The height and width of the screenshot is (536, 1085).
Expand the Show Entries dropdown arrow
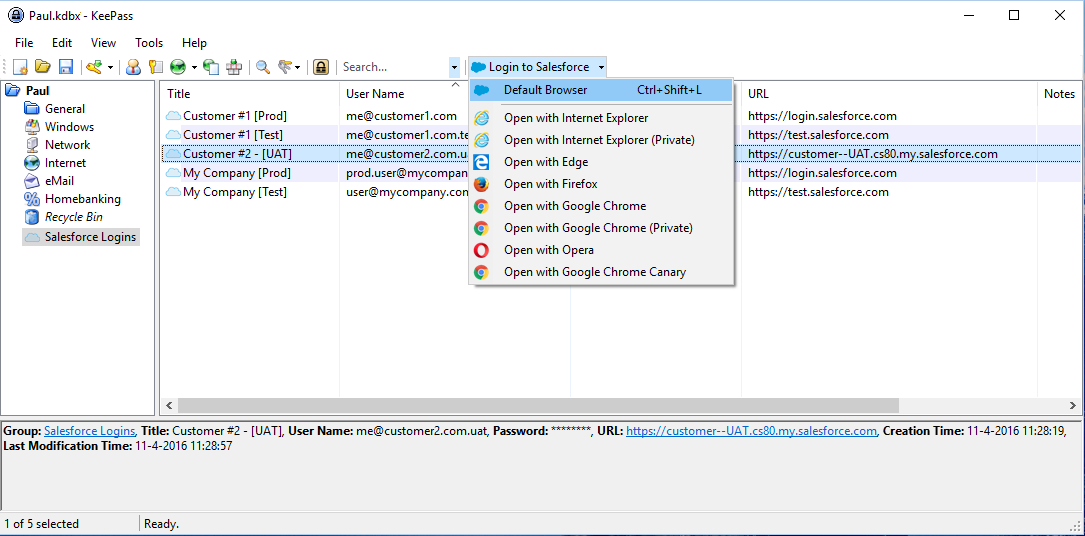click(298, 68)
